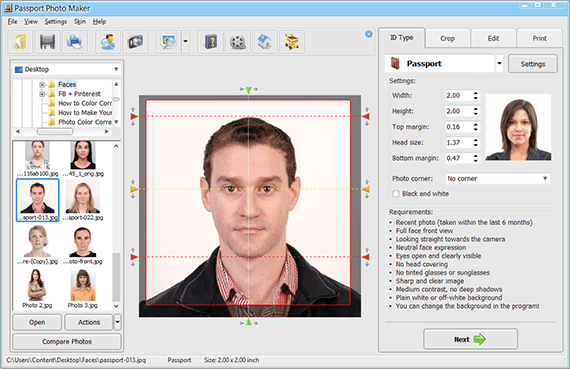Viewport: 570px width, 369px height.
Task: Switch to the Print tab
Action: (539, 38)
